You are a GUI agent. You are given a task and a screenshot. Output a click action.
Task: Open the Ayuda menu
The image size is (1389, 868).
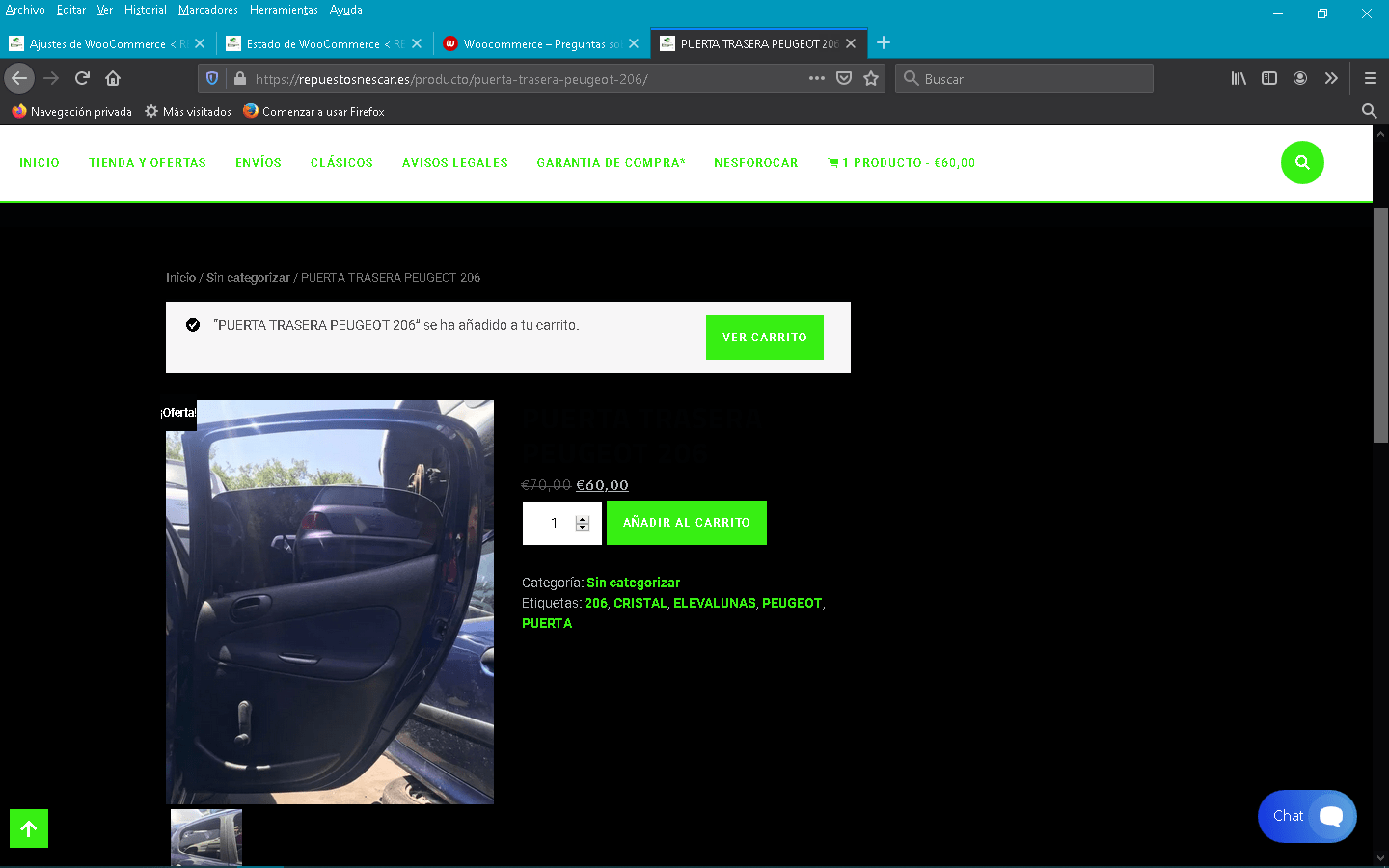click(346, 10)
